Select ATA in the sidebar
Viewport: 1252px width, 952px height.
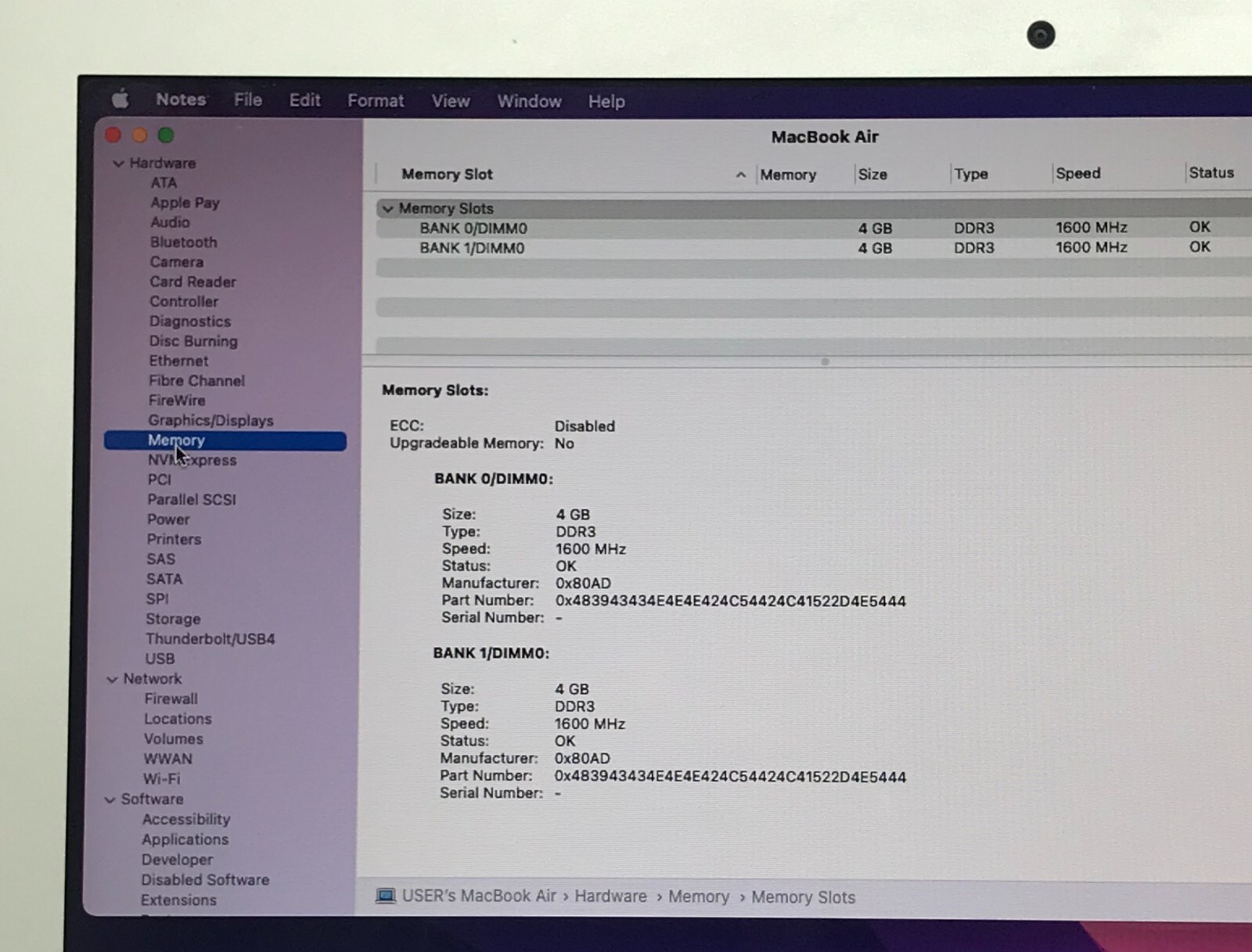164,182
